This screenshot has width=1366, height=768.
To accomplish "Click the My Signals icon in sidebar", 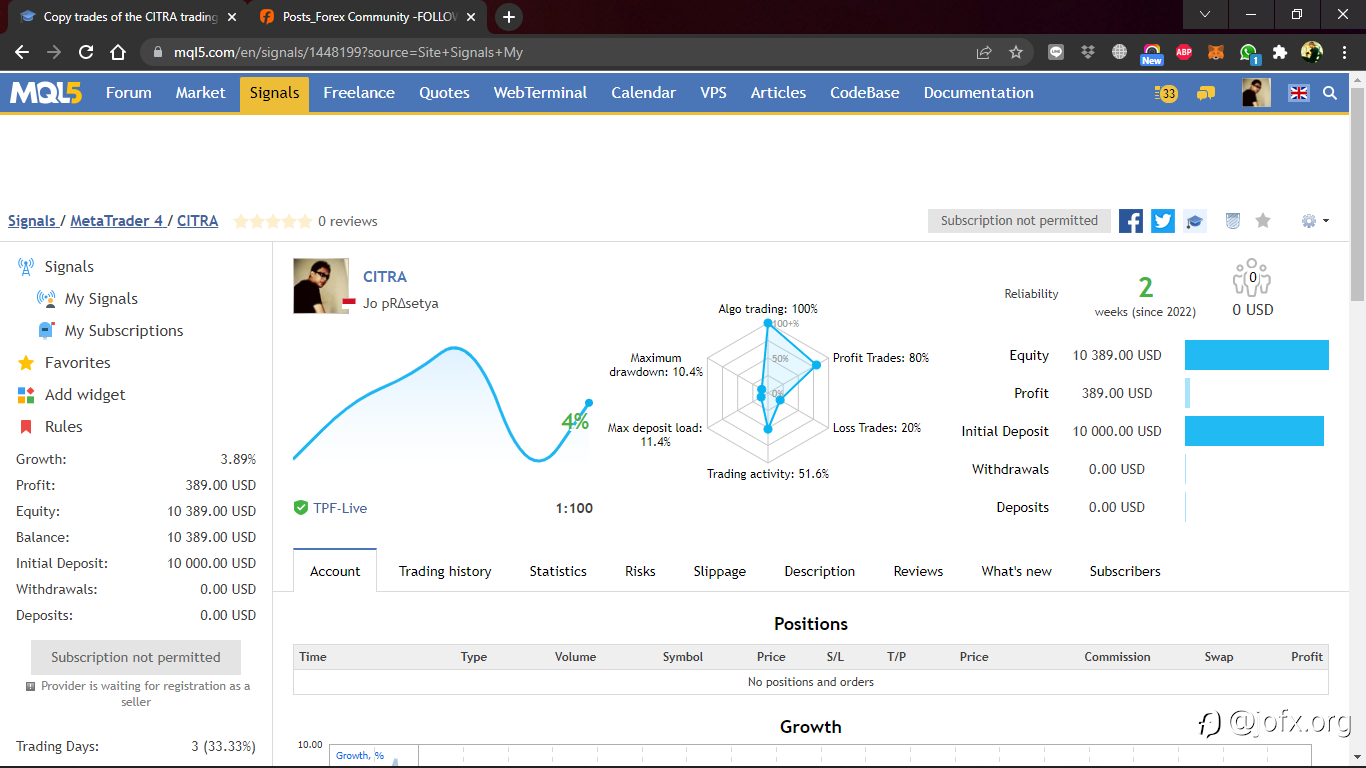I will [46, 299].
